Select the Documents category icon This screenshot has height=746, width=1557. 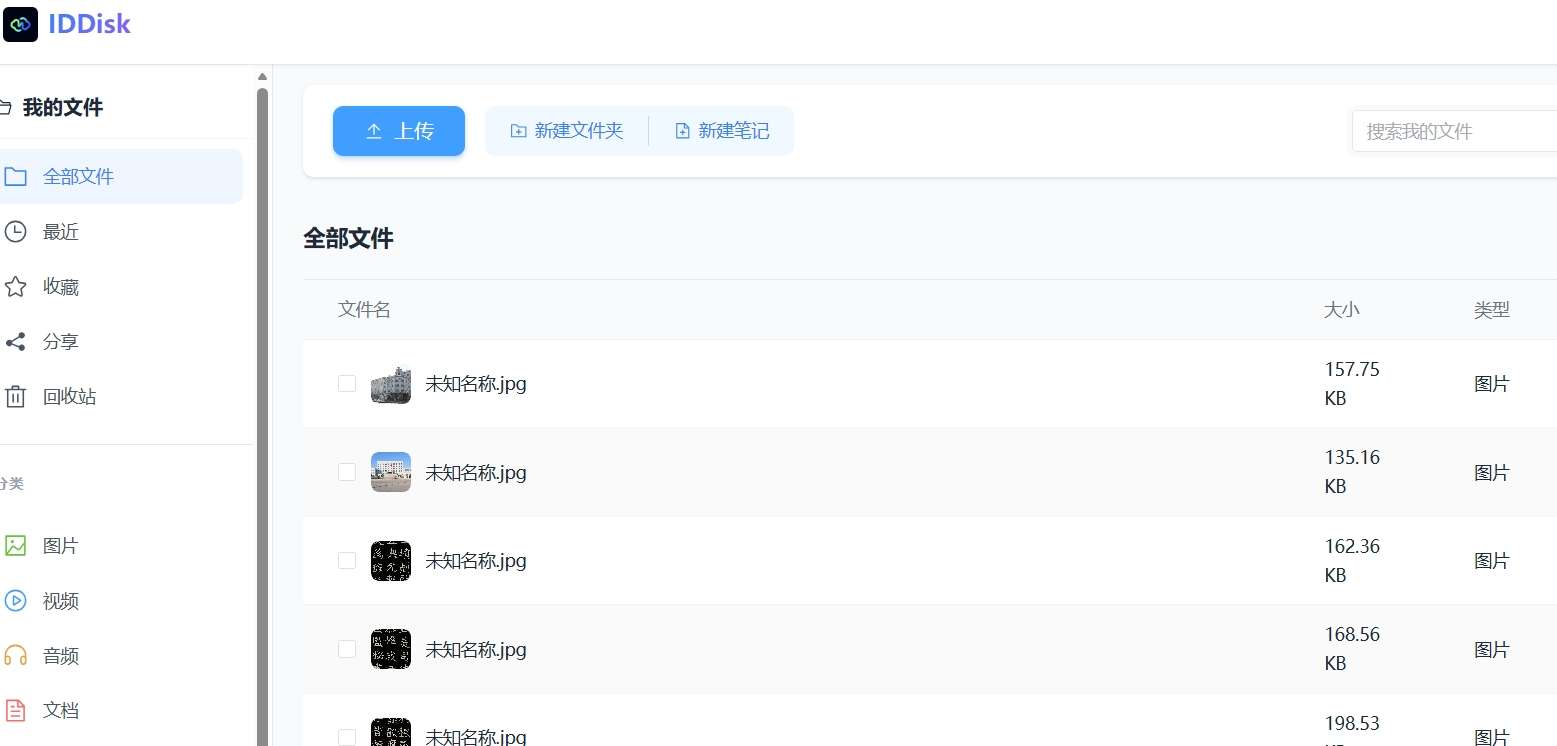coord(15,711)
